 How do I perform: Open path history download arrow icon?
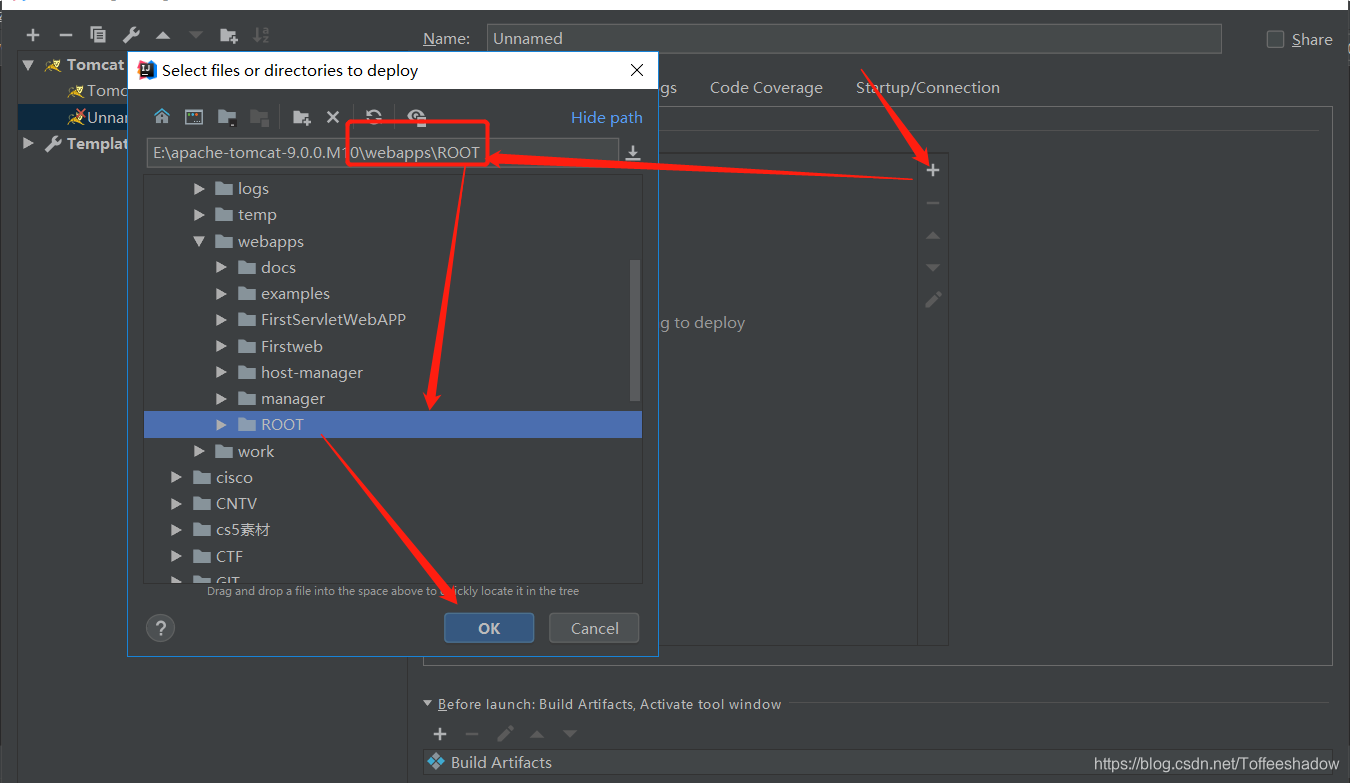[633, 153]
